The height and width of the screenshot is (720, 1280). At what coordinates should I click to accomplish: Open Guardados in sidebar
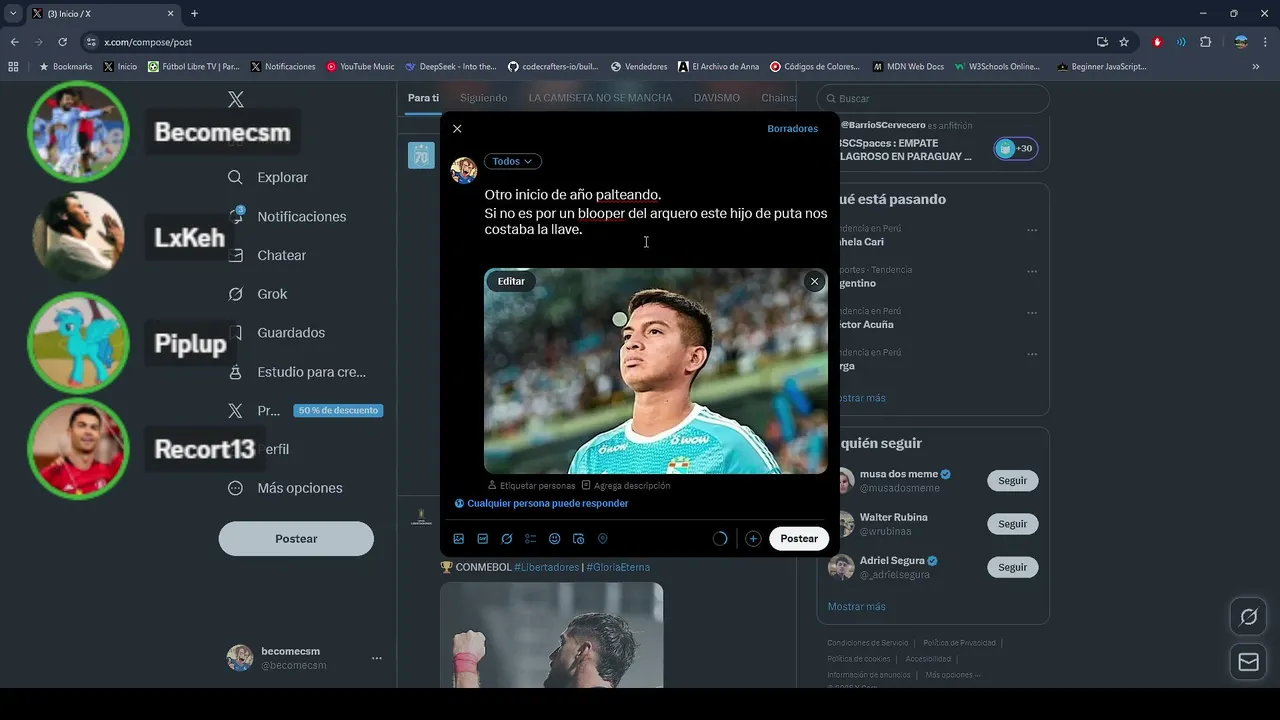(x=276, y=333)
